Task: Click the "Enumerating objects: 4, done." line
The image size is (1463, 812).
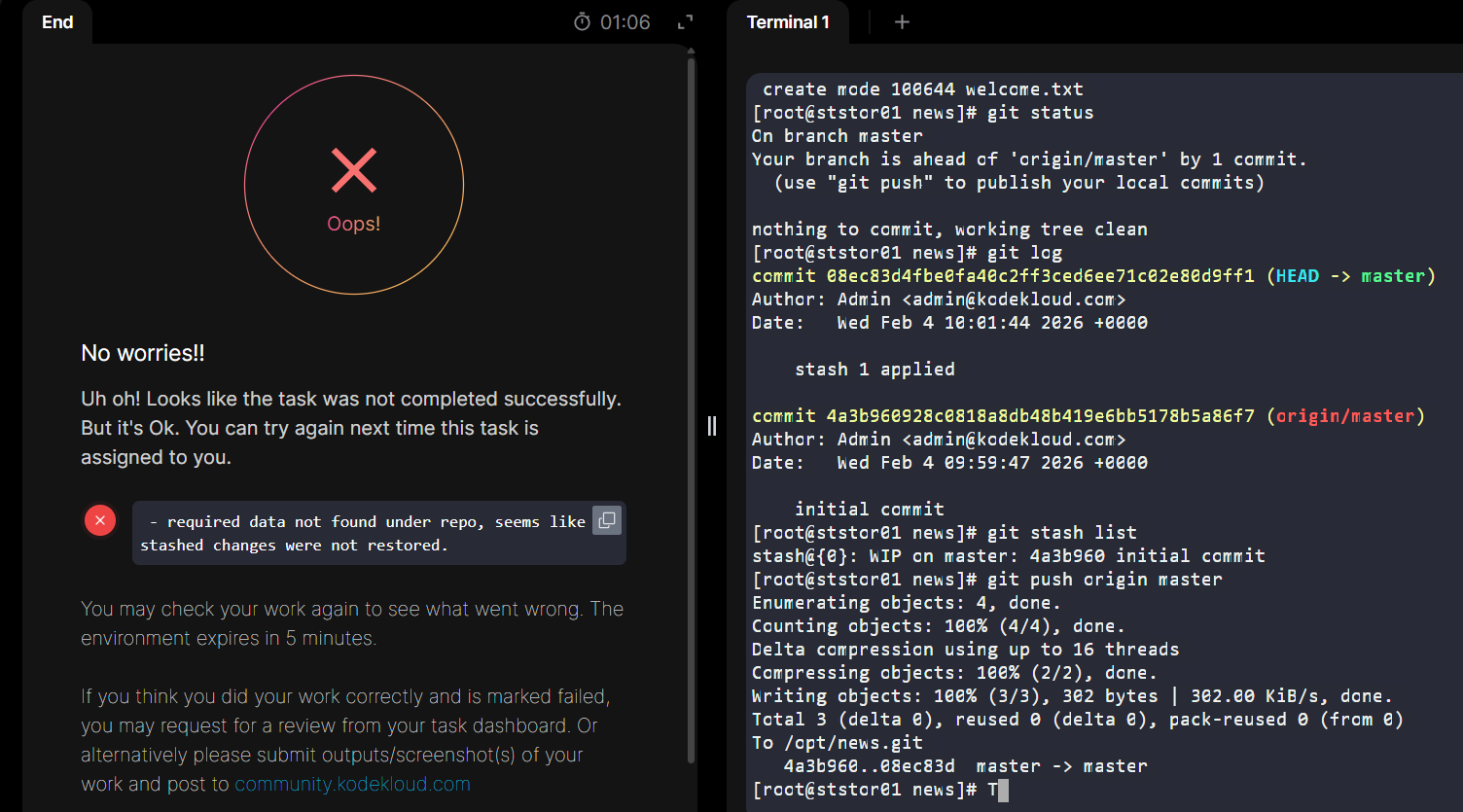Action: tap(907, 603)
